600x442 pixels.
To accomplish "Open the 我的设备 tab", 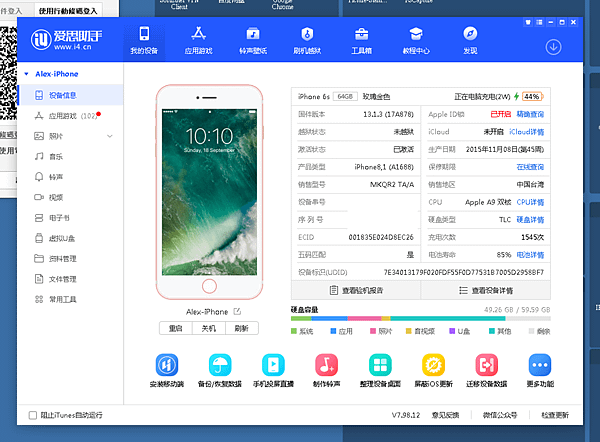I will (x=144, y=41).
